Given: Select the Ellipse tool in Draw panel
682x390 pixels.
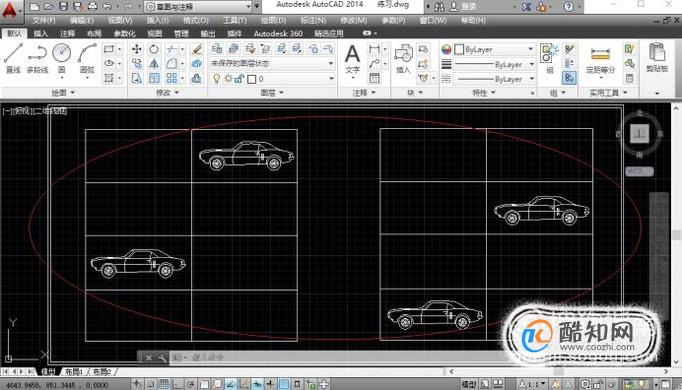Looking at the screenshot, I should 109,63.
